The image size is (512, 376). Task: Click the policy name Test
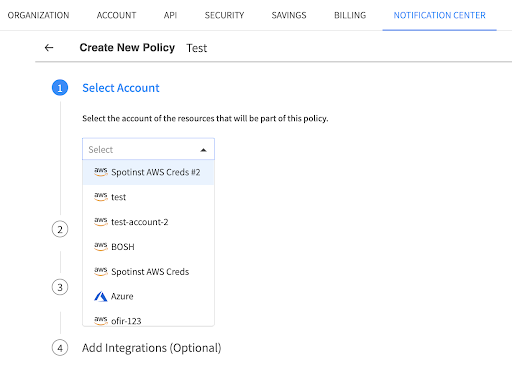point(197,48)
